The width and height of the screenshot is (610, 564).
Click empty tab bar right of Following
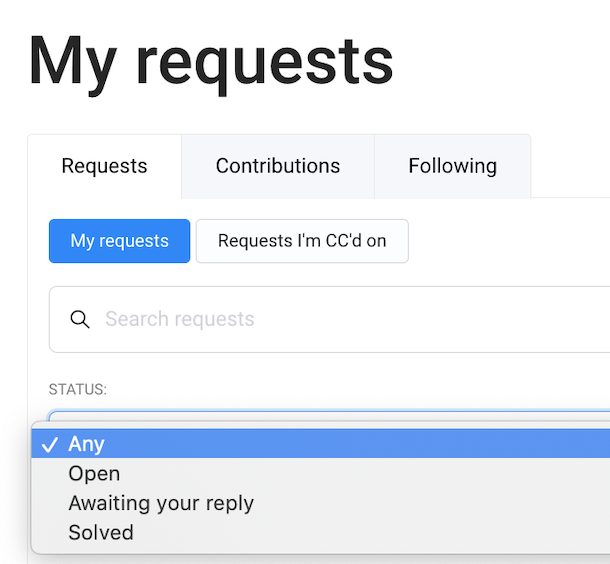pos(570,166)
